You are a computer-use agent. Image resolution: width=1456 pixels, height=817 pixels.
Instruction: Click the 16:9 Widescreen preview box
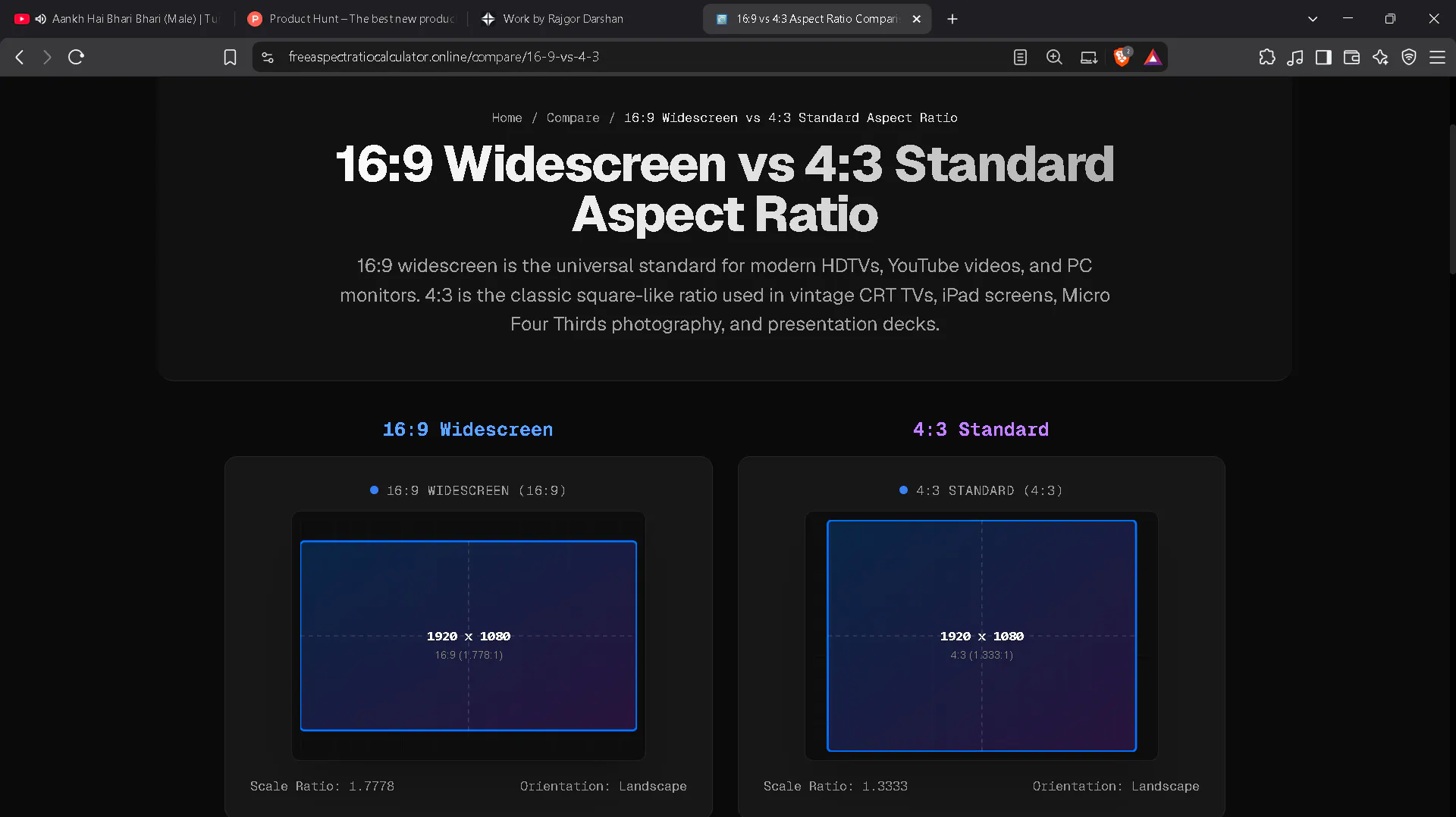coord(469,636)
